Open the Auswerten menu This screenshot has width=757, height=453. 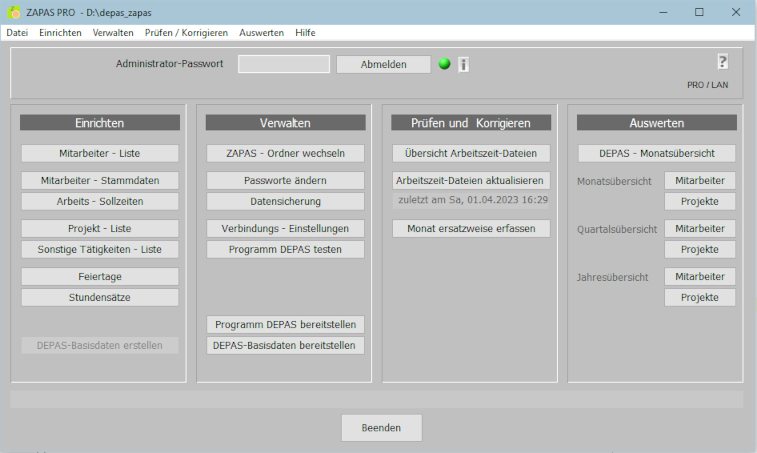pos(261,33)
